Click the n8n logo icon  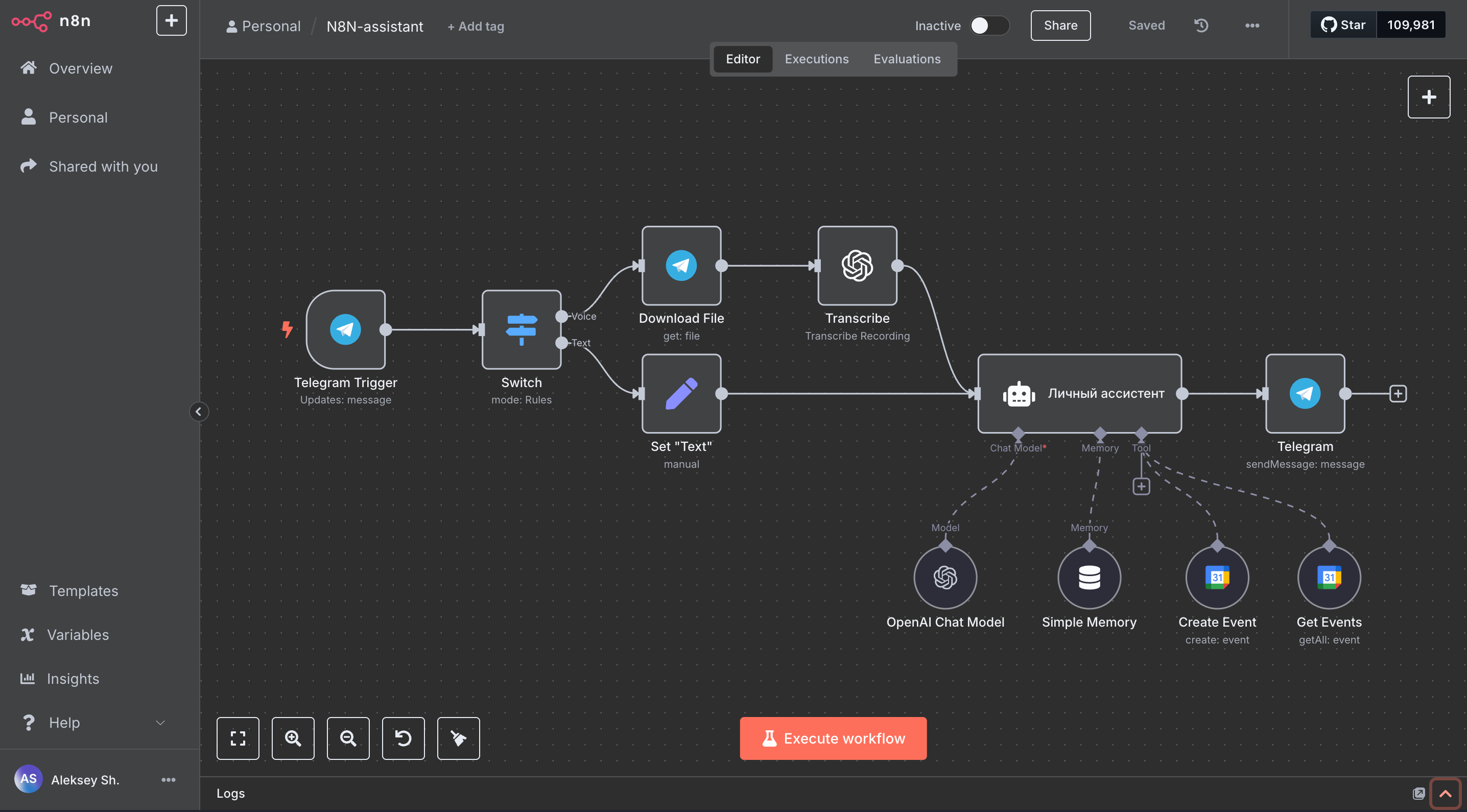[x=32, y=21]
